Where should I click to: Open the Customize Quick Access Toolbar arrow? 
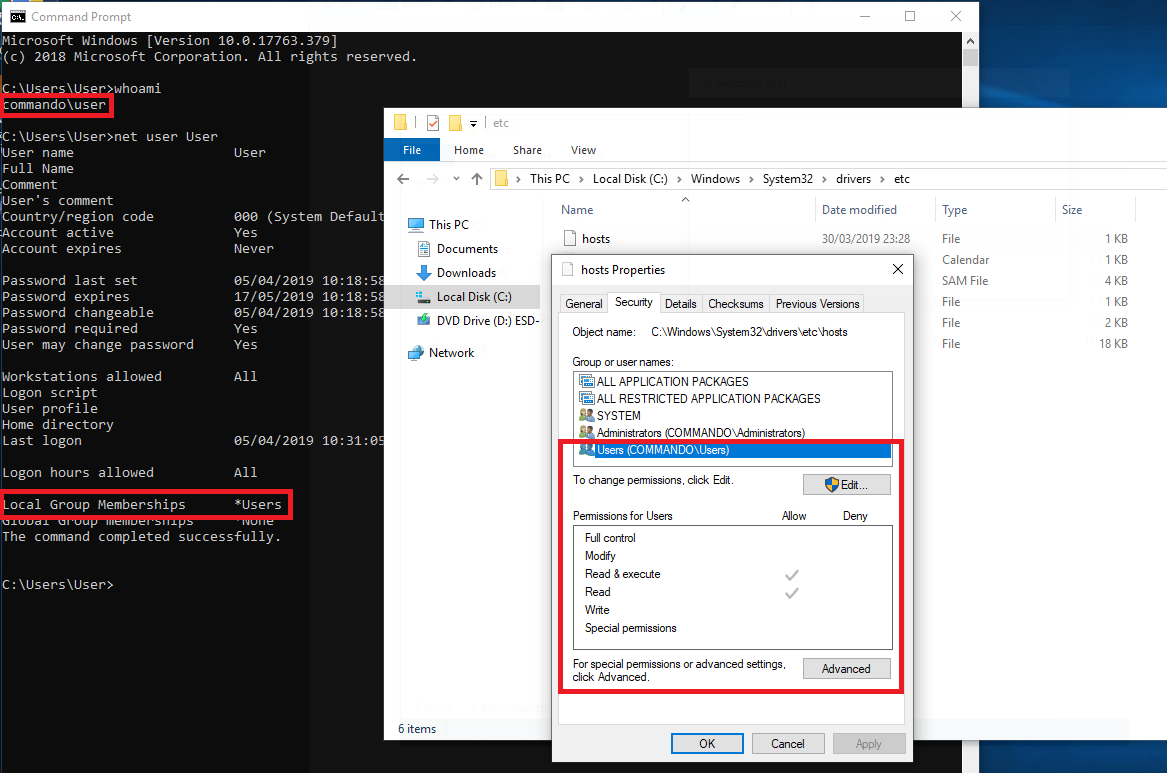click(473, 124)
